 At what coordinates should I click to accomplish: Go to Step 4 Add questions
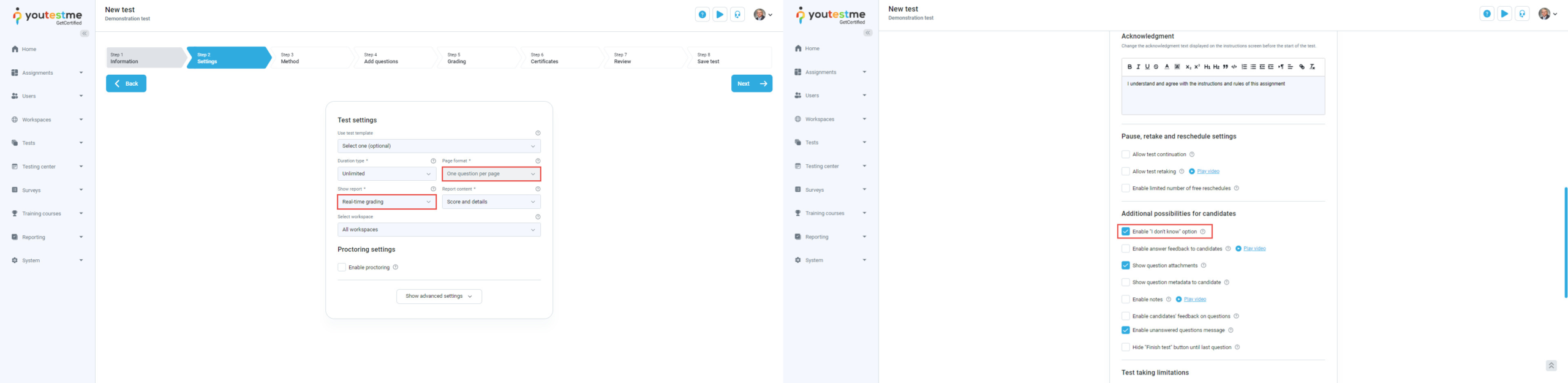(392, 58)
